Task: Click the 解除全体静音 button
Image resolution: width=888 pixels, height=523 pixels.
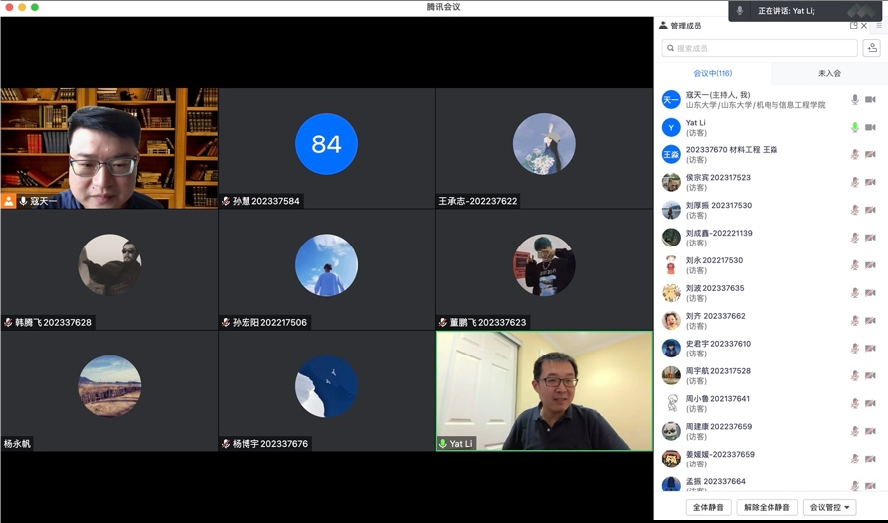Action: [767, 507]
